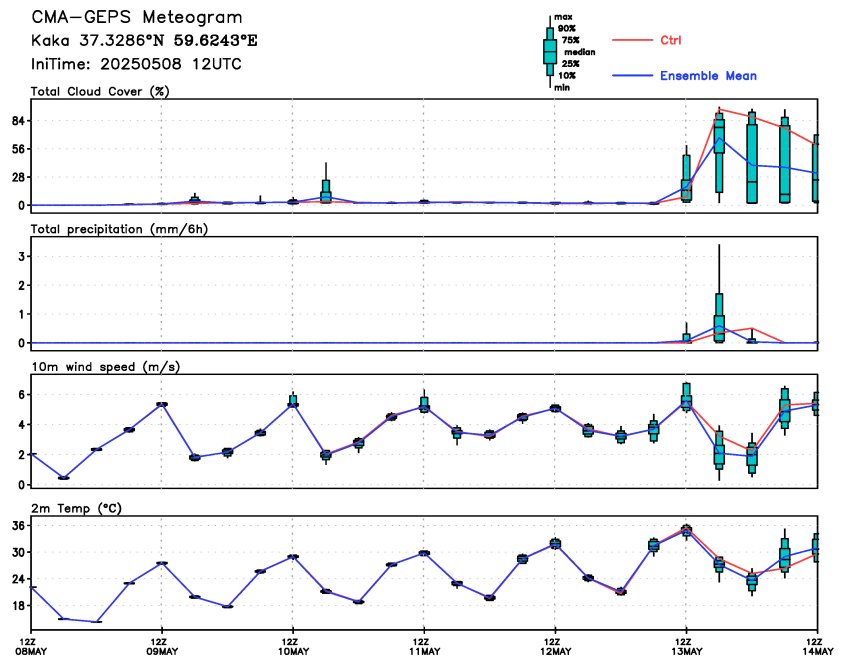The height and width of the screenshot is (667, 844).
Task: Click the '12Z 09MAY' time axis label
Action: (x=161, y=647)
